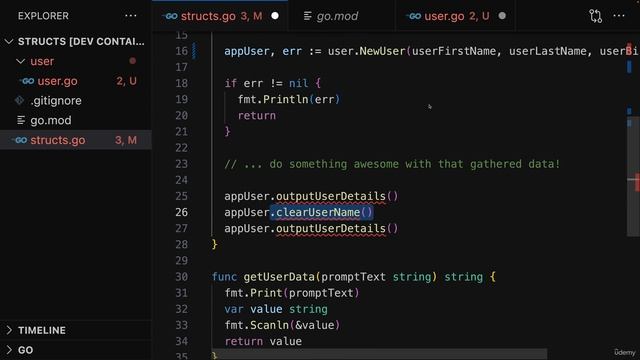Expand the GO section
Image resolution: width=640 pixels, height=360 pixels.
(9, 350)
